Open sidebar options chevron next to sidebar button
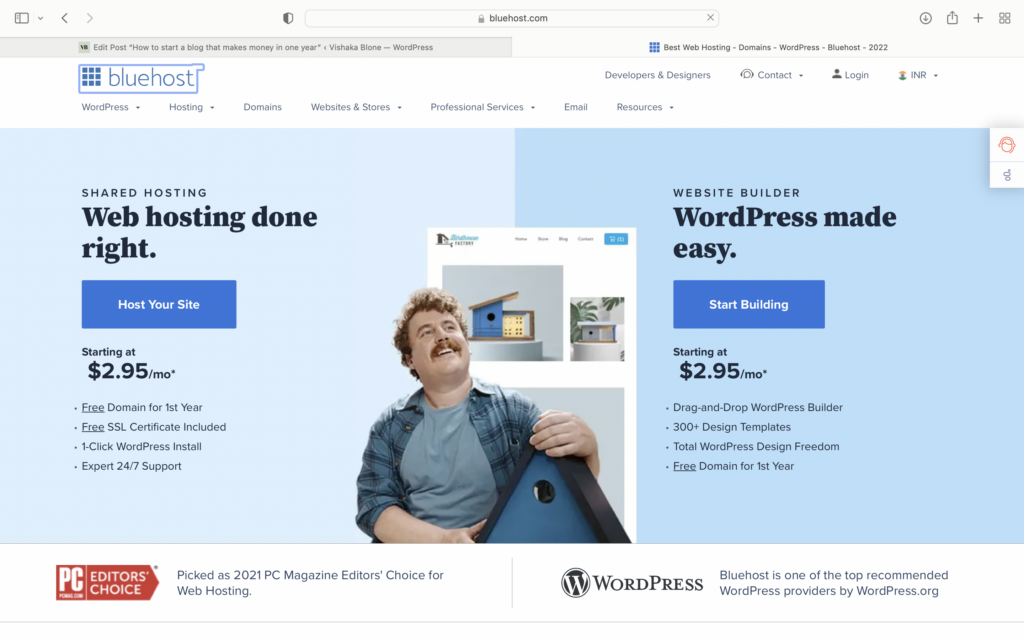 [x=40, y=18]
